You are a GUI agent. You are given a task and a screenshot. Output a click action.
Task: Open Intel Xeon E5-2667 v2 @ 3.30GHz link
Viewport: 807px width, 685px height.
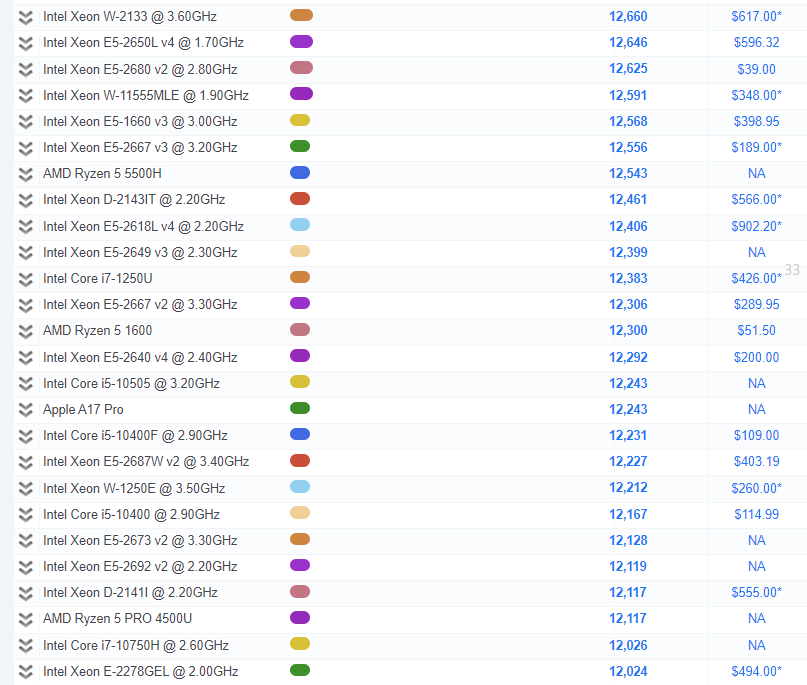point(140,305)
